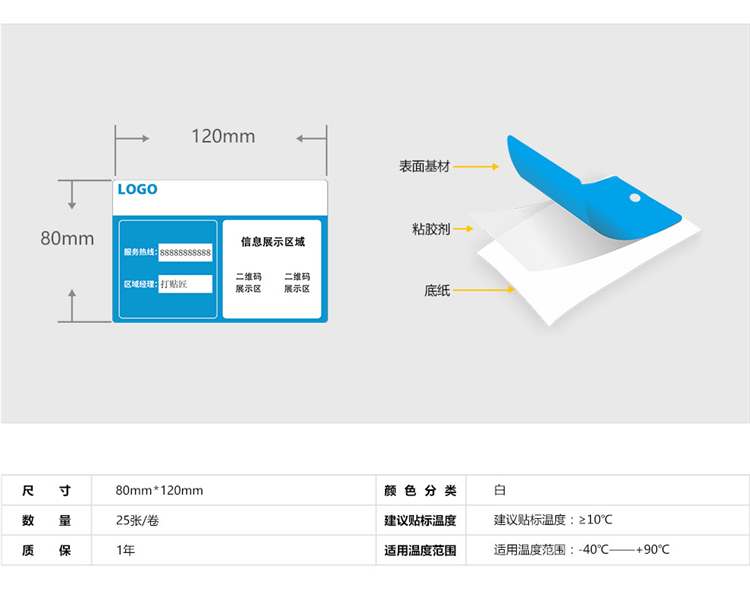
Task: Click the 适用温度范围 value -40℃ to +90℃
Action: click(581, 549)
